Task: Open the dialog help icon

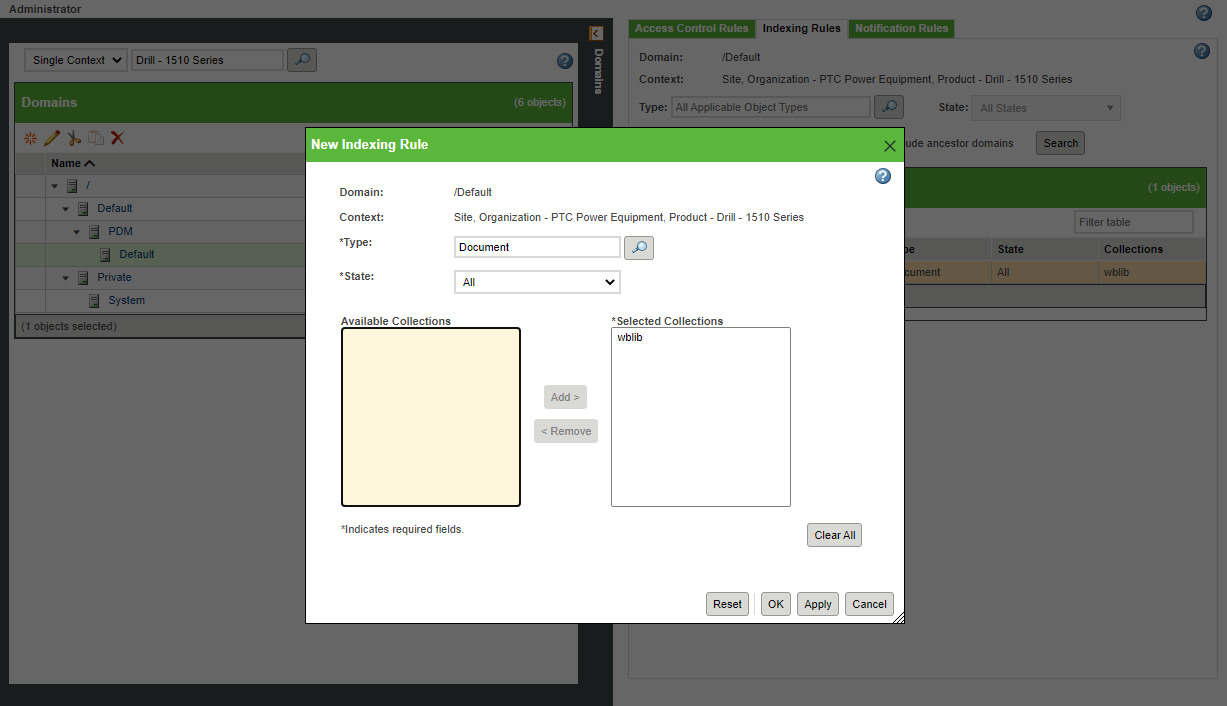Action: (x=883, y=176)
